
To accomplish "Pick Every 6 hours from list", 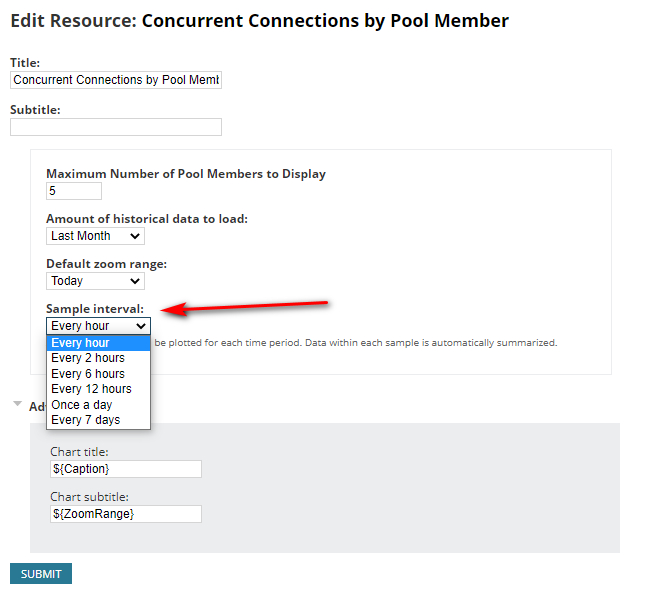I will [98, 374].
